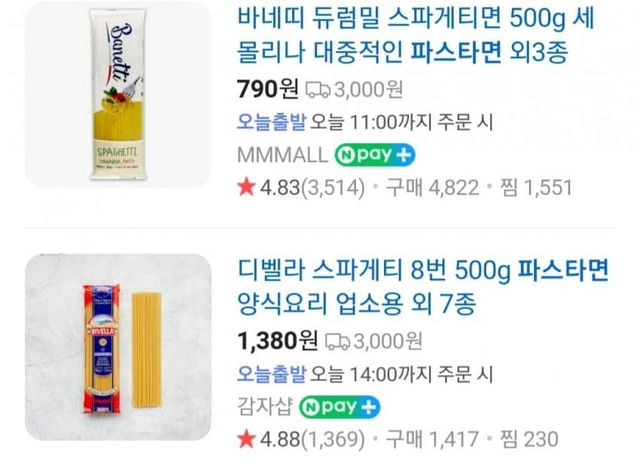Click the first 오늘출발 label with 11:00 cutoff

(x=271, y=122)
